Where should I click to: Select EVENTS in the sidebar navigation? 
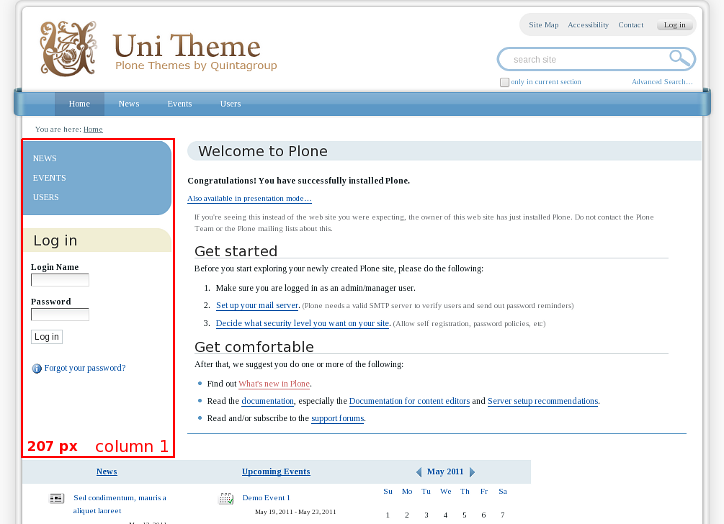point(49,178)
